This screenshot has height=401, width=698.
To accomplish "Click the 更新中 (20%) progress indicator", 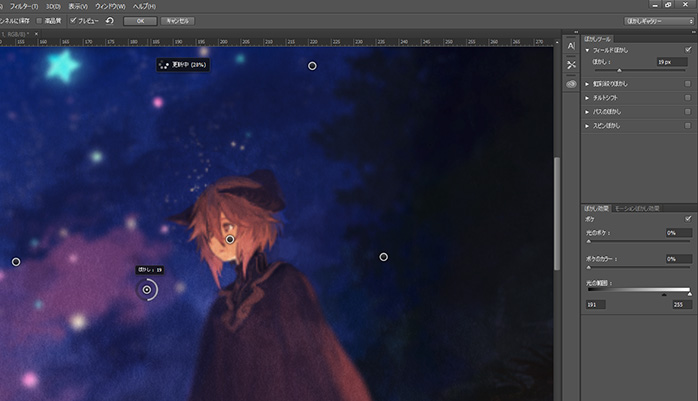I will [x=183, y=65].
